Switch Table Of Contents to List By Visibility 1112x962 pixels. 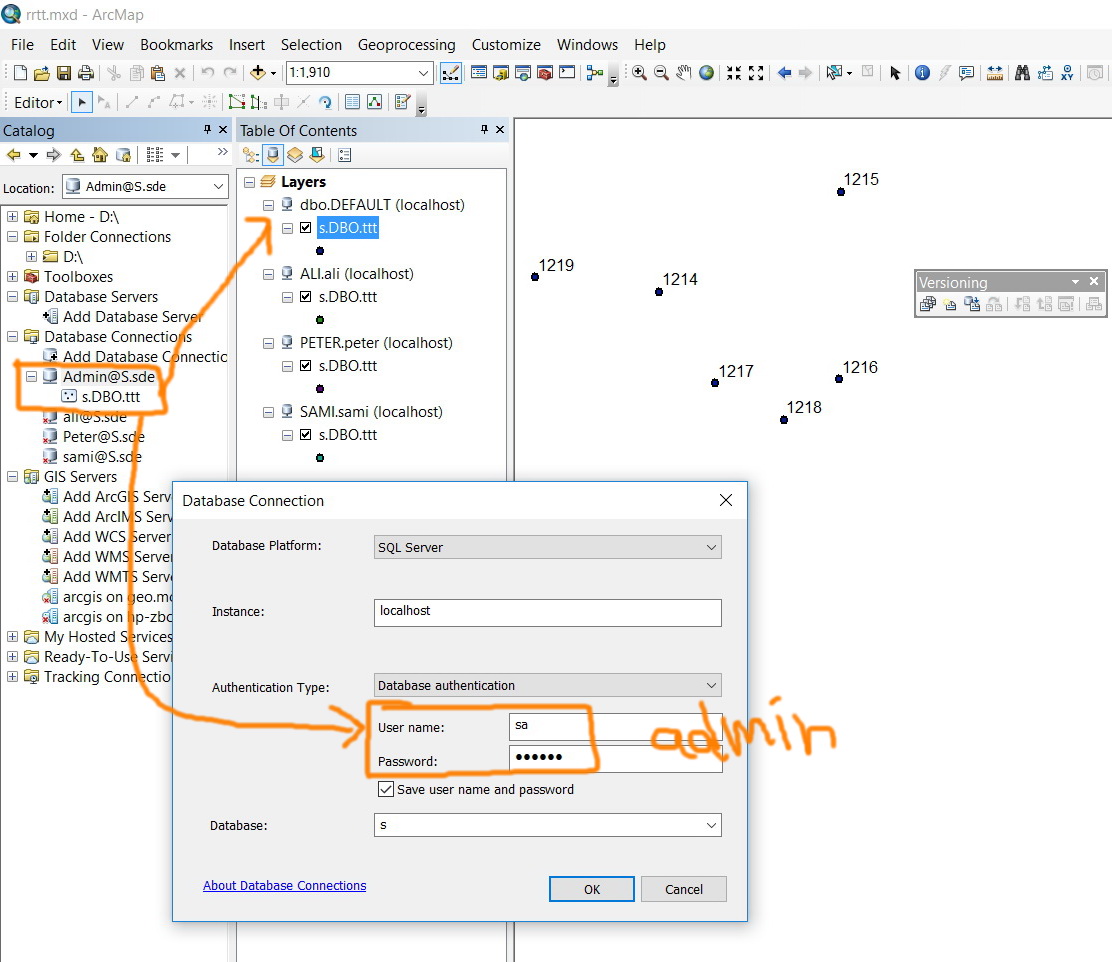pyautogui.click(x=295, y=155)
